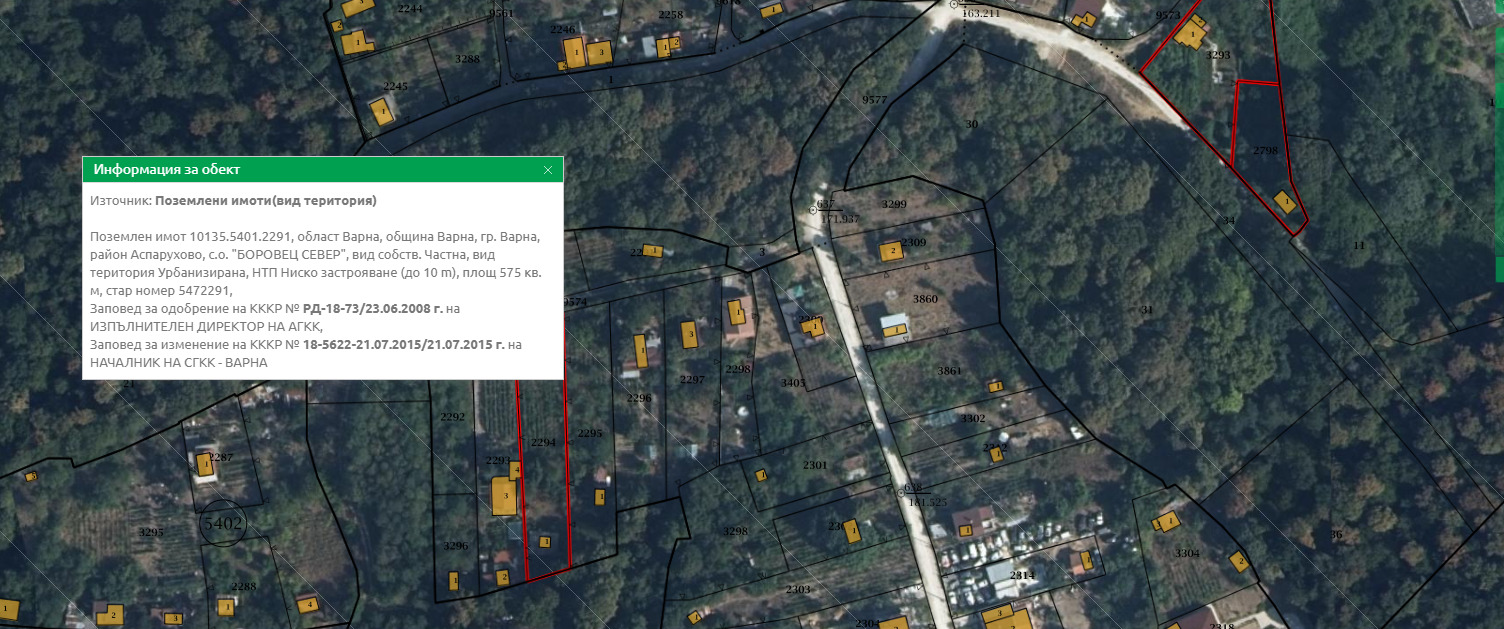
Task: Click building 1 in parcel 3861
Action: click(995, 386)
